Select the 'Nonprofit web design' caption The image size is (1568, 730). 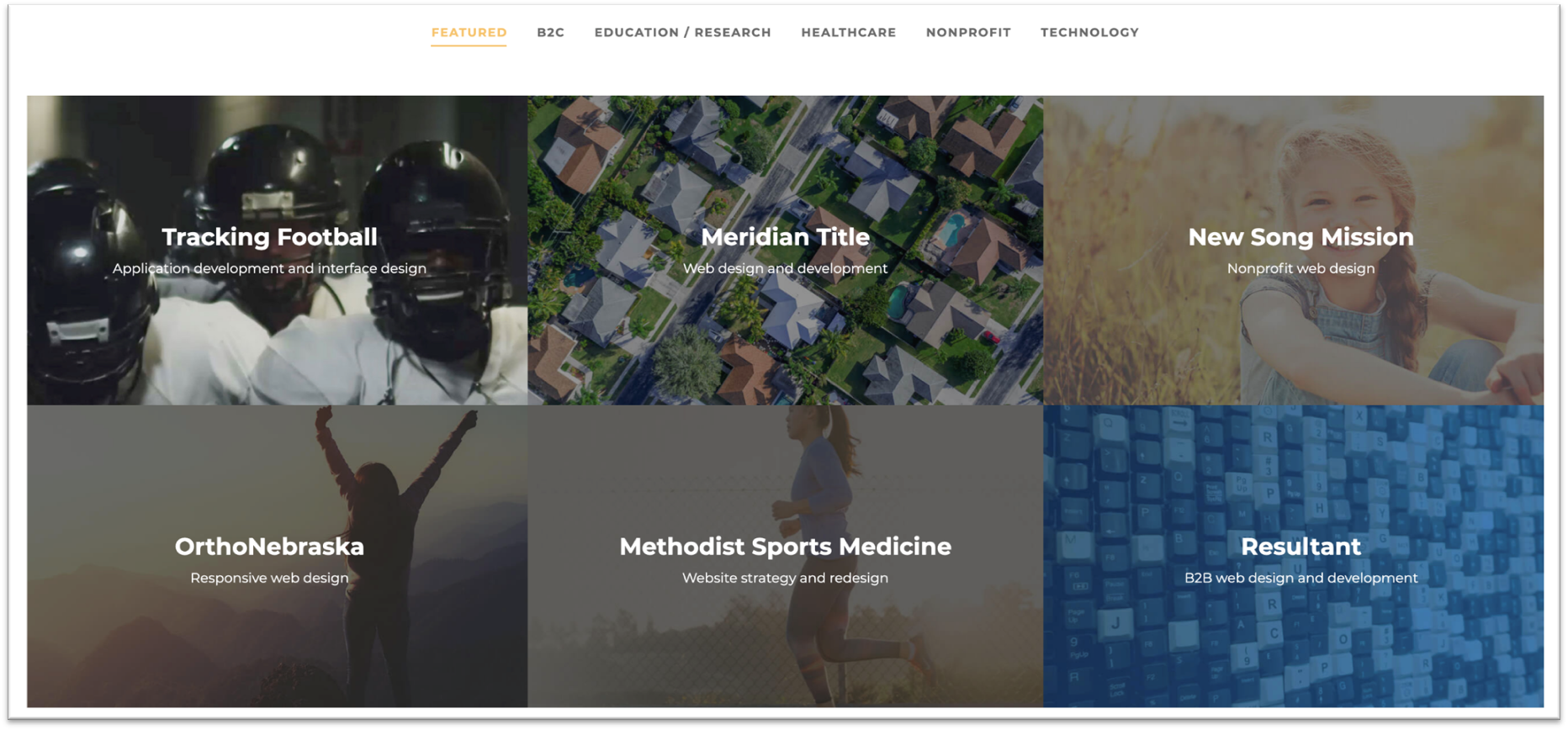[x=1300, y=268]
